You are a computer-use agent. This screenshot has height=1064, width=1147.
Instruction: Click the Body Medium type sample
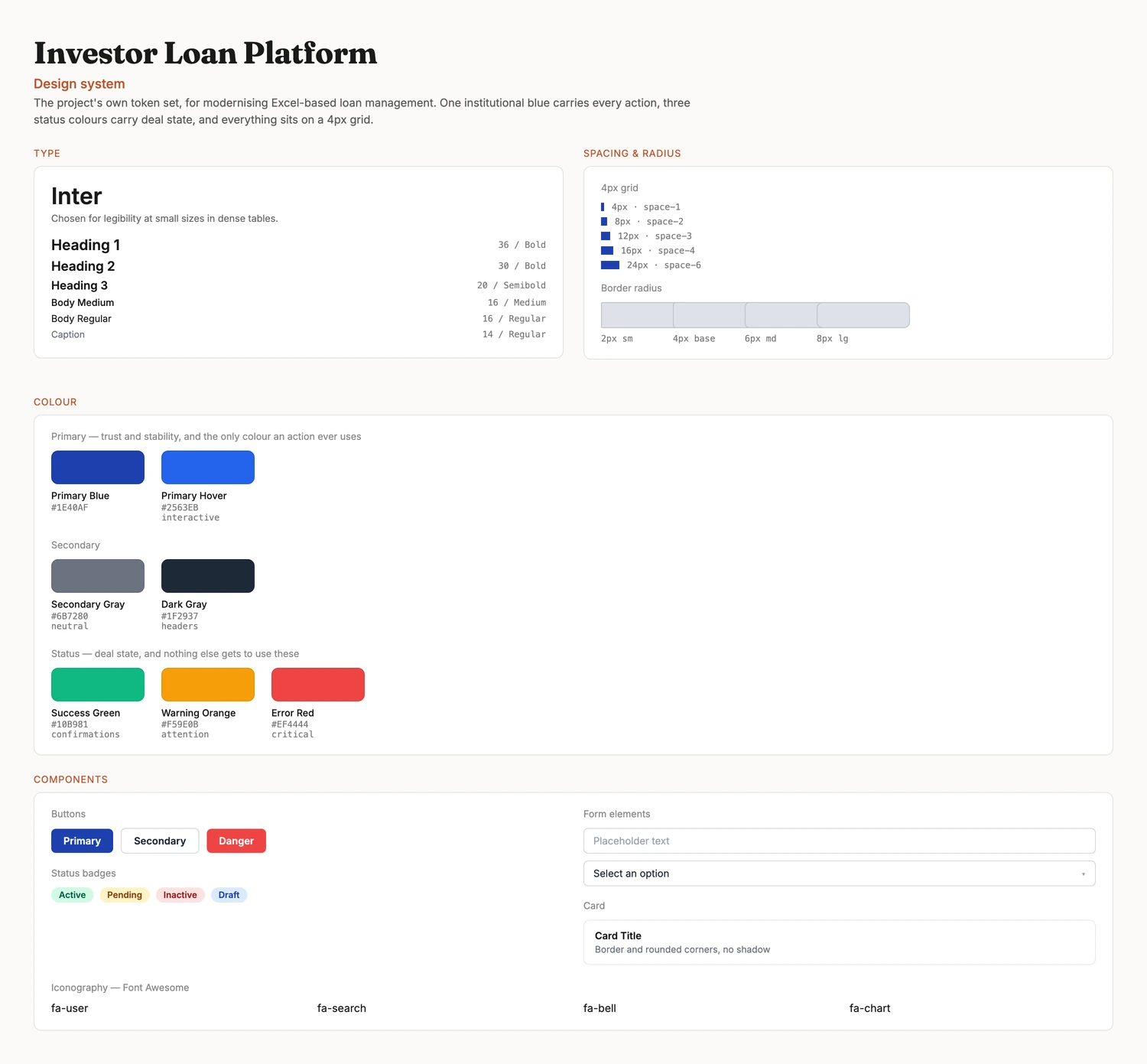pos(83,303)
